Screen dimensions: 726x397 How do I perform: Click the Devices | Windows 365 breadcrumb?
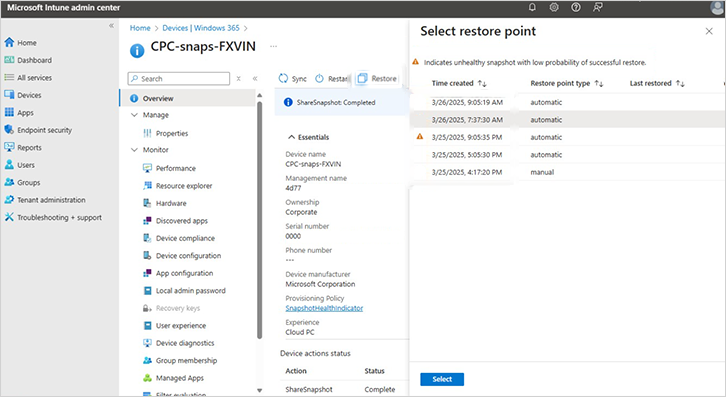pyautogui.click(x=201, y=28)
